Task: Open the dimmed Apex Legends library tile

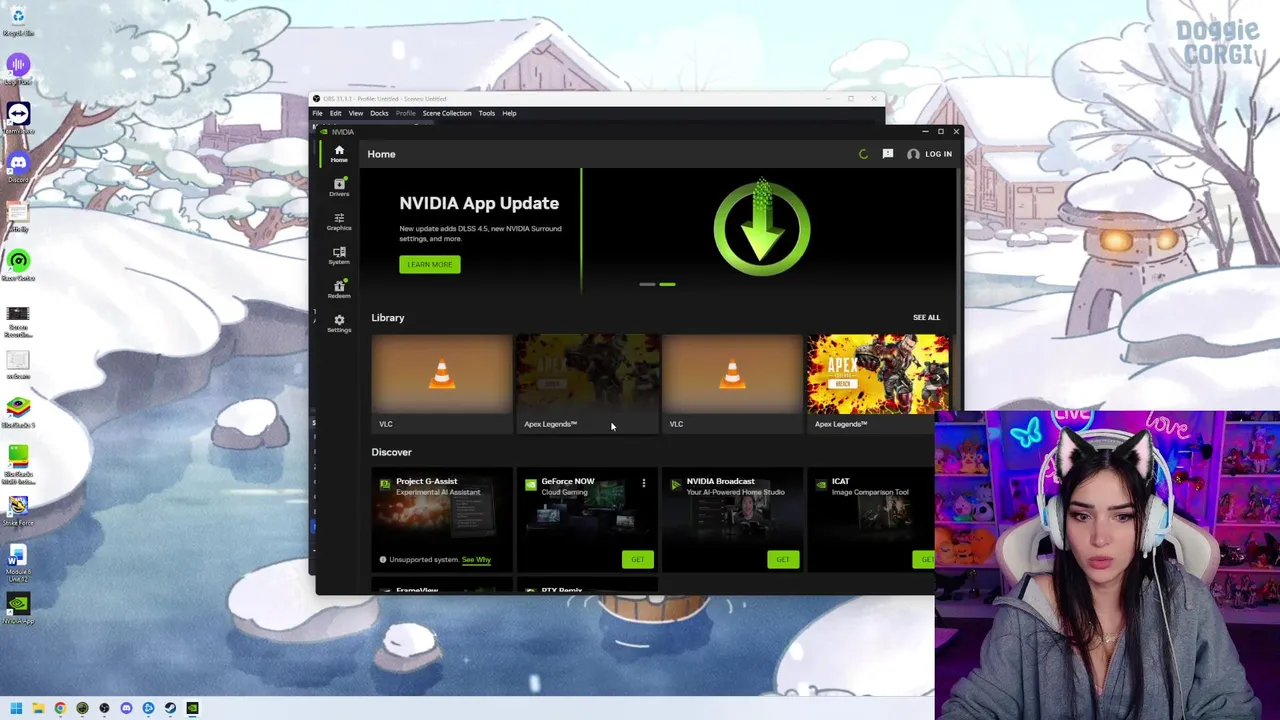Action: pyautogui.click(x=587, y=383)
